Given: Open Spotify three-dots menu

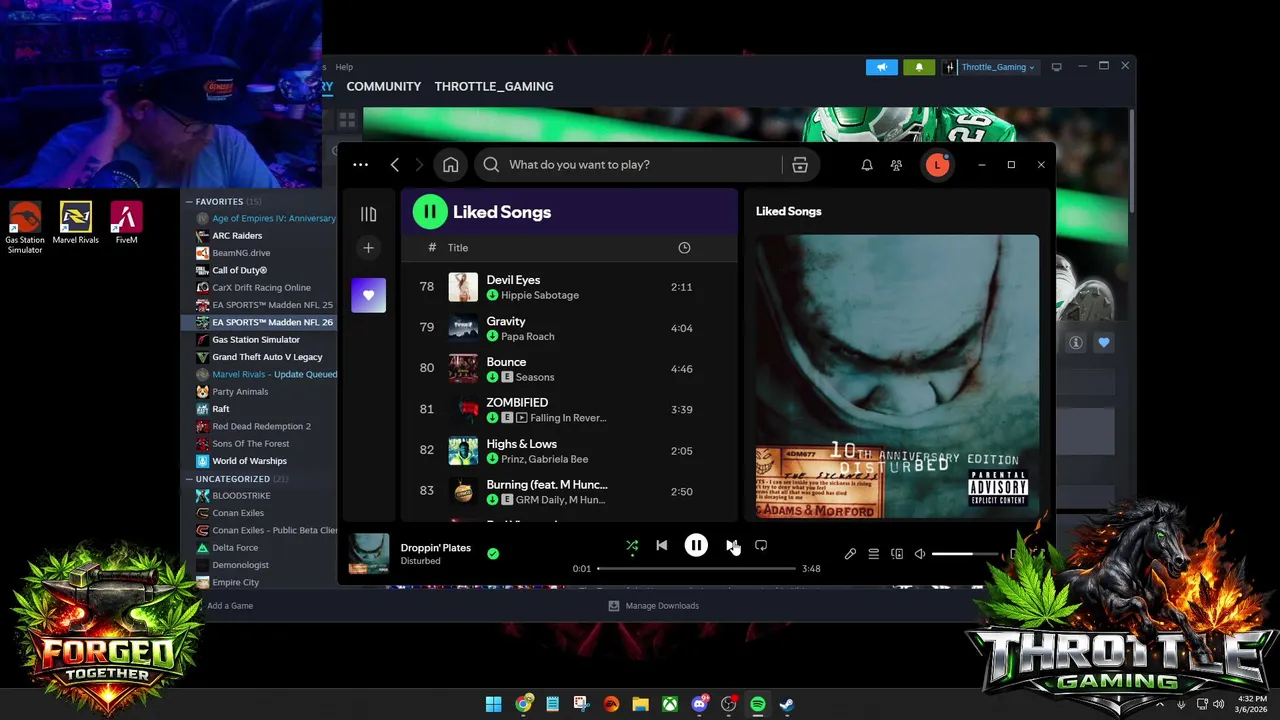Looking at the screenshot, I should pos(361,165).
